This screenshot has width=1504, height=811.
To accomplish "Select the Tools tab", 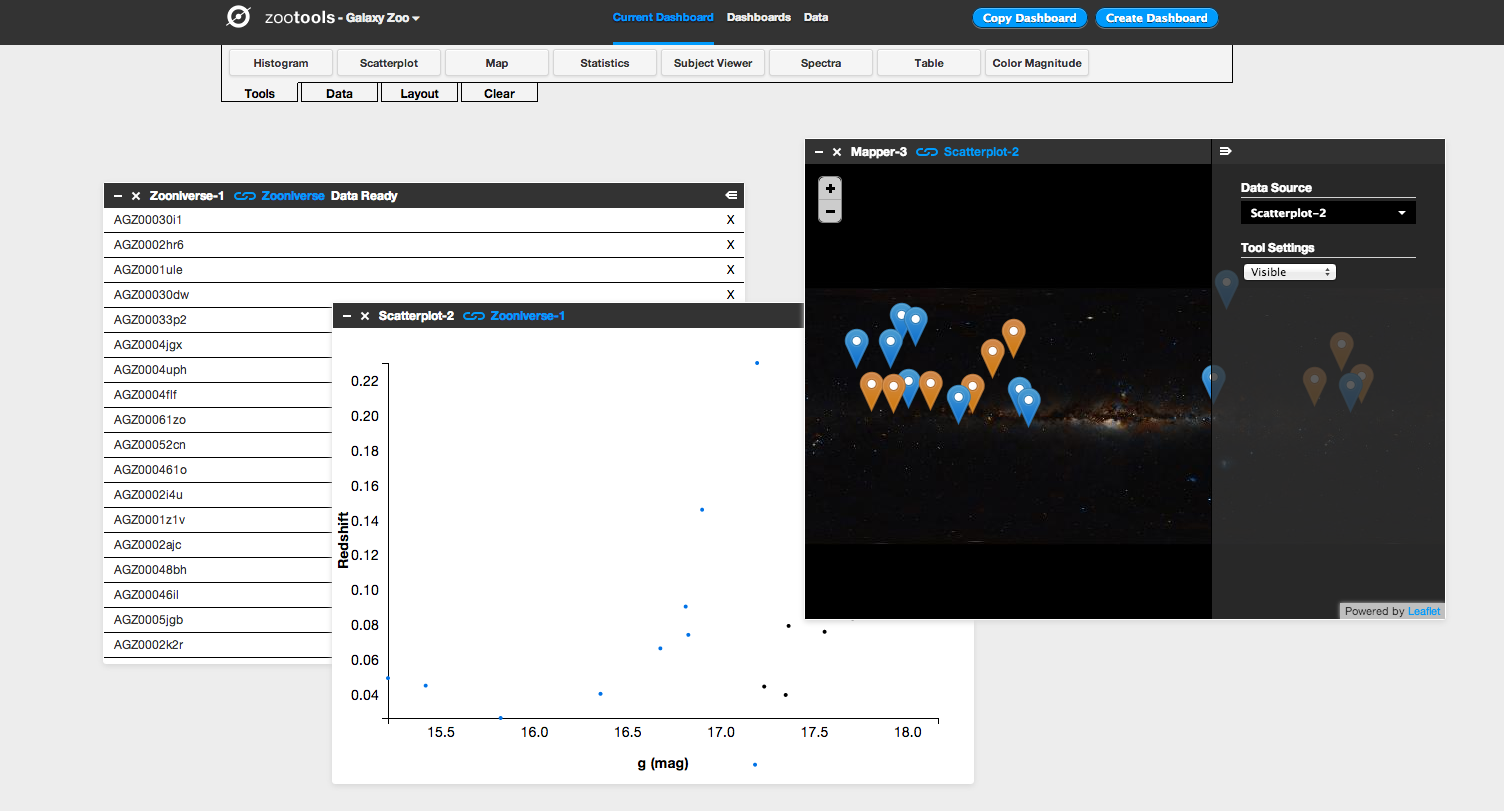I will (260, 93).
